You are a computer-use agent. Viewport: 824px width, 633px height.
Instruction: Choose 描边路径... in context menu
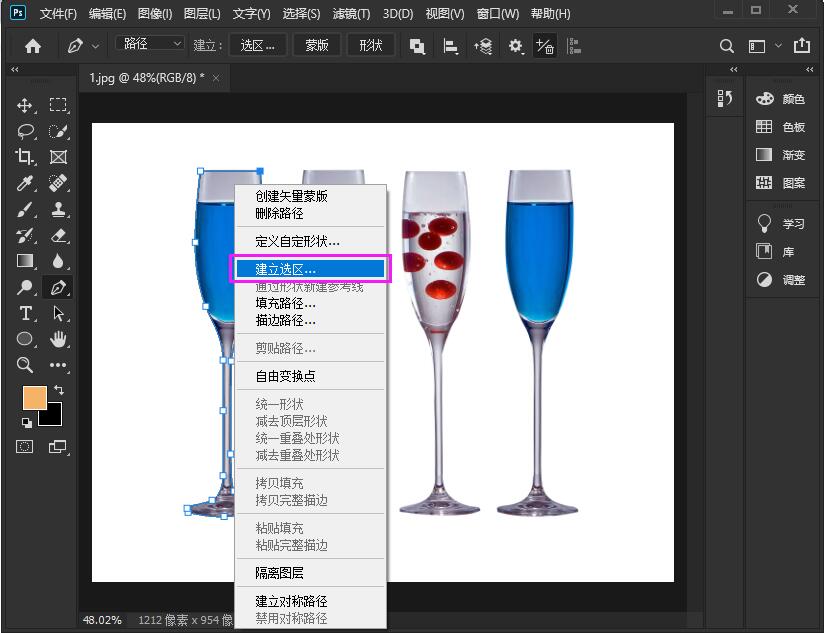[310, 320]
